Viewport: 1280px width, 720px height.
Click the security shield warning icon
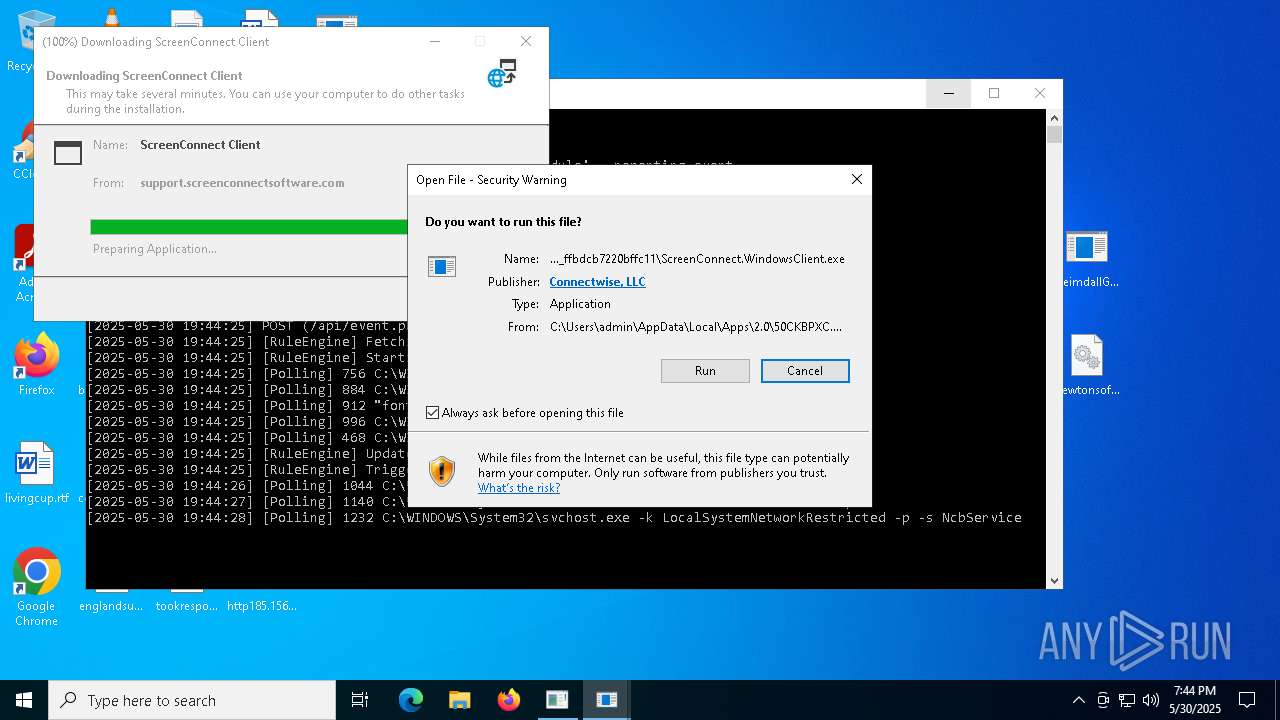click(441, 471)
